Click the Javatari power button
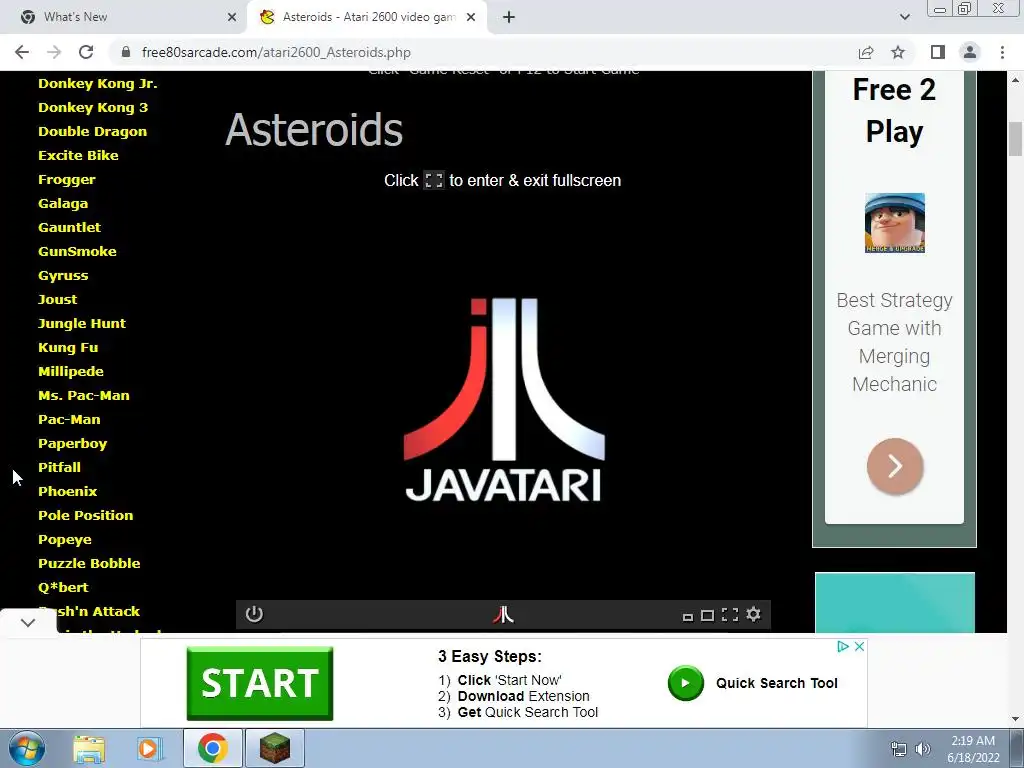Viewport: 1024px width, 768px height. coord(254,615)
